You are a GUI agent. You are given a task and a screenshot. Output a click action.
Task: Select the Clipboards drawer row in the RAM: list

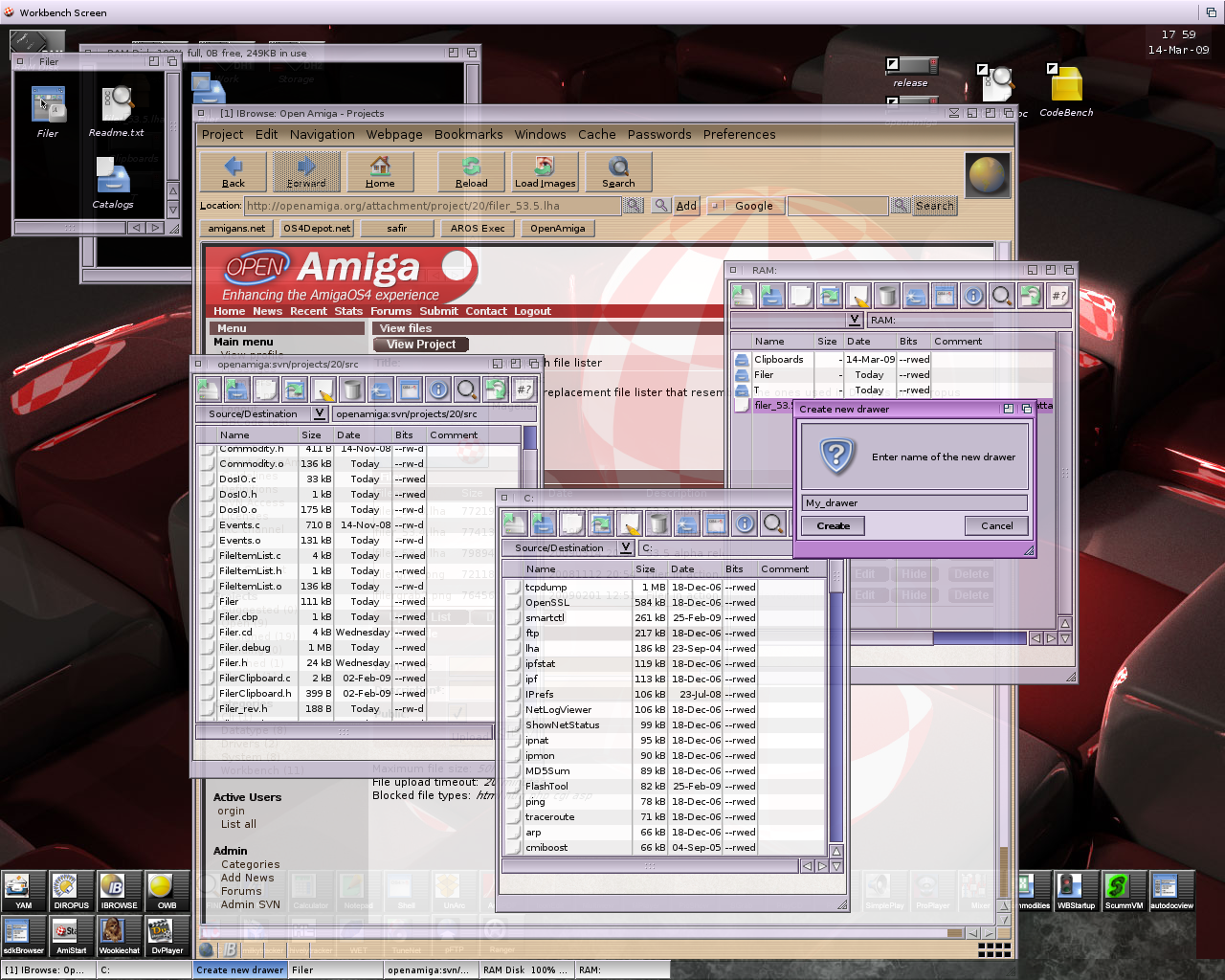click(x=892, y=360)
